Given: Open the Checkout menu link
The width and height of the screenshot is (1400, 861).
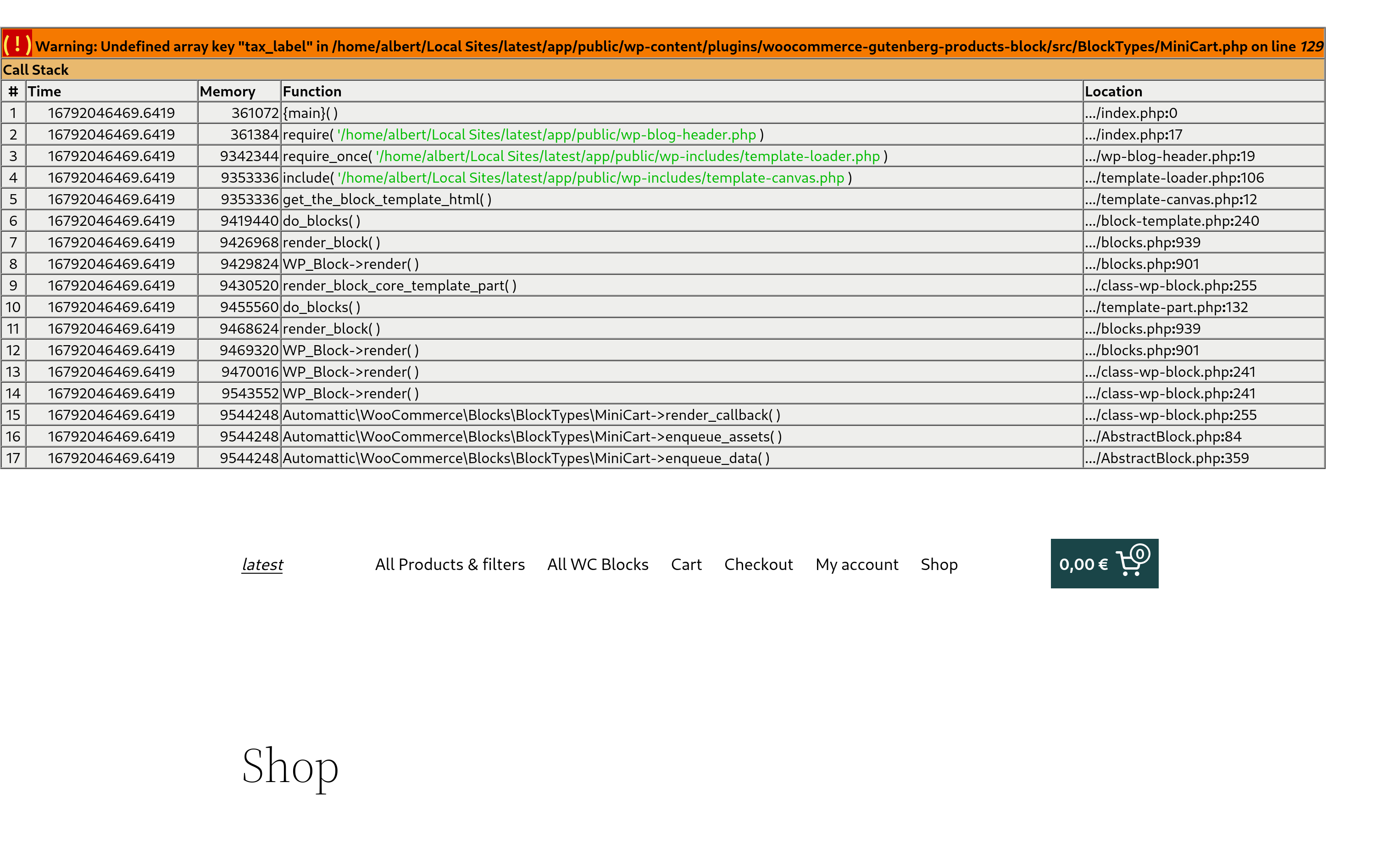Looking at the screenshot, I should click(x=758, y=565).
